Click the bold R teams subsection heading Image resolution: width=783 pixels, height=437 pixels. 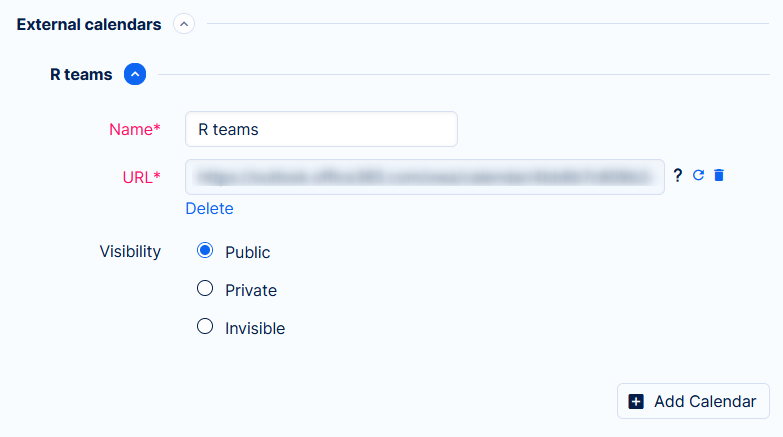(81, 74)
